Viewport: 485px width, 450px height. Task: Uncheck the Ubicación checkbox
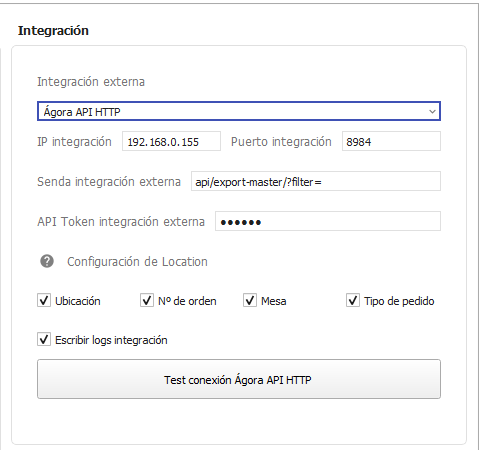[44, 300]
